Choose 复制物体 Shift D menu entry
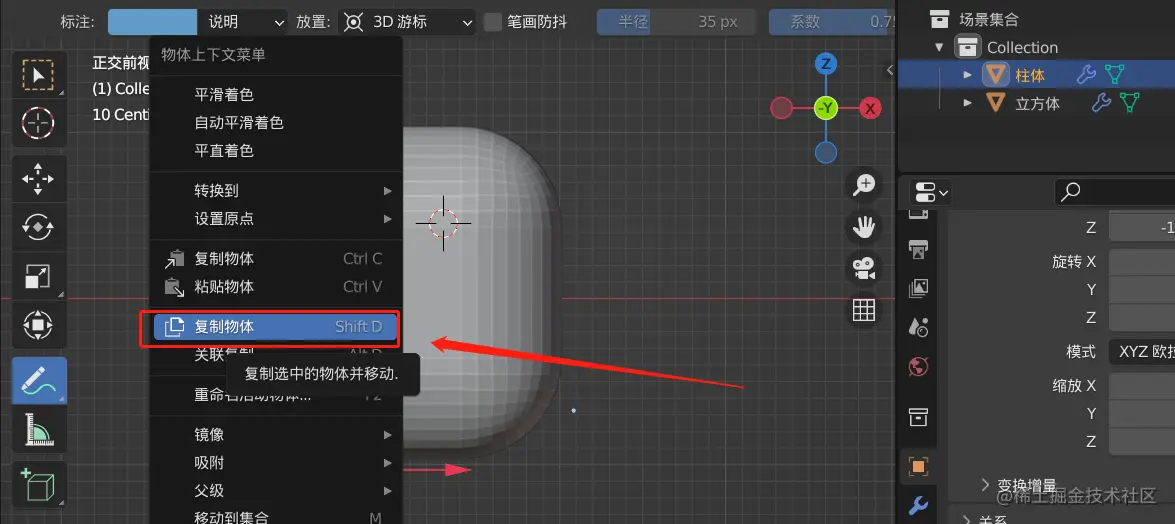This screenshot has width=1175, height=524. [x=276, y=327]
